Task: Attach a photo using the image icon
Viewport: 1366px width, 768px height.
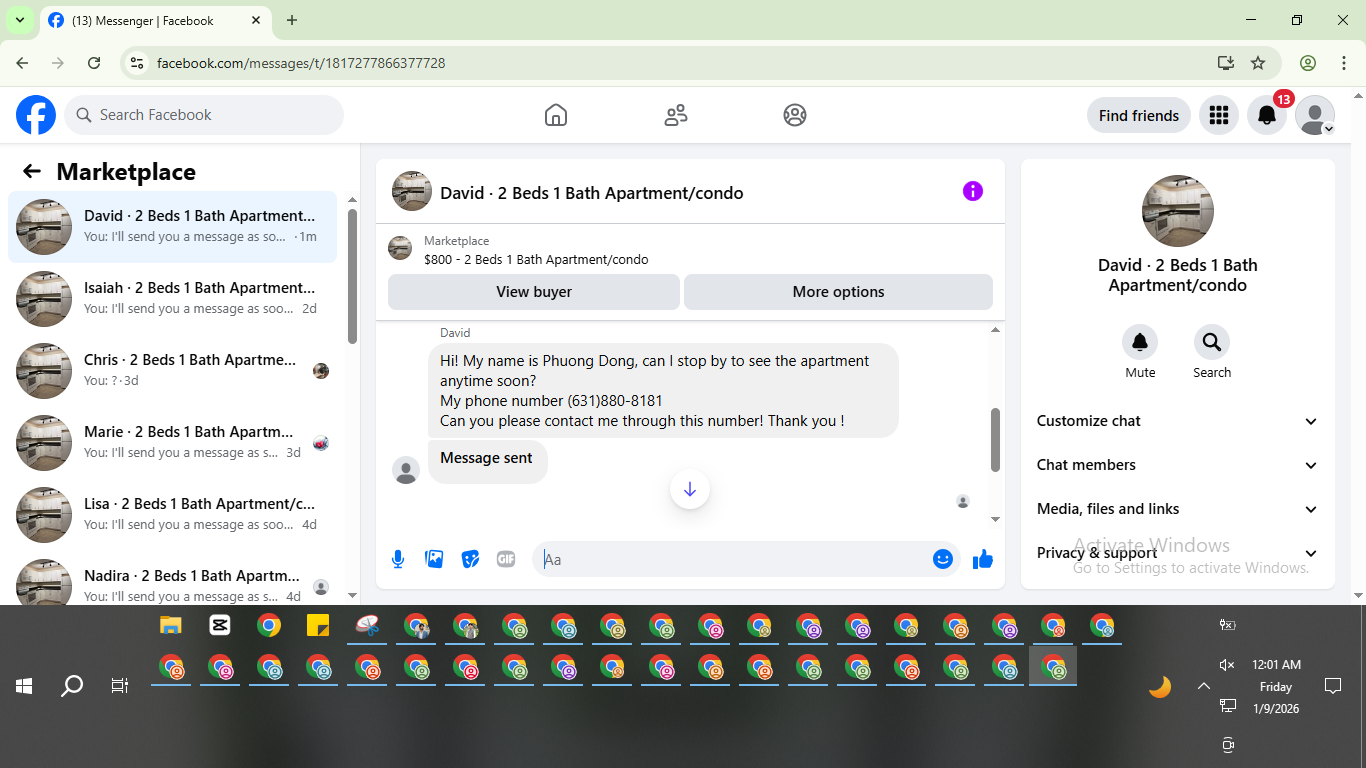Action: click(x=434, y=559)
